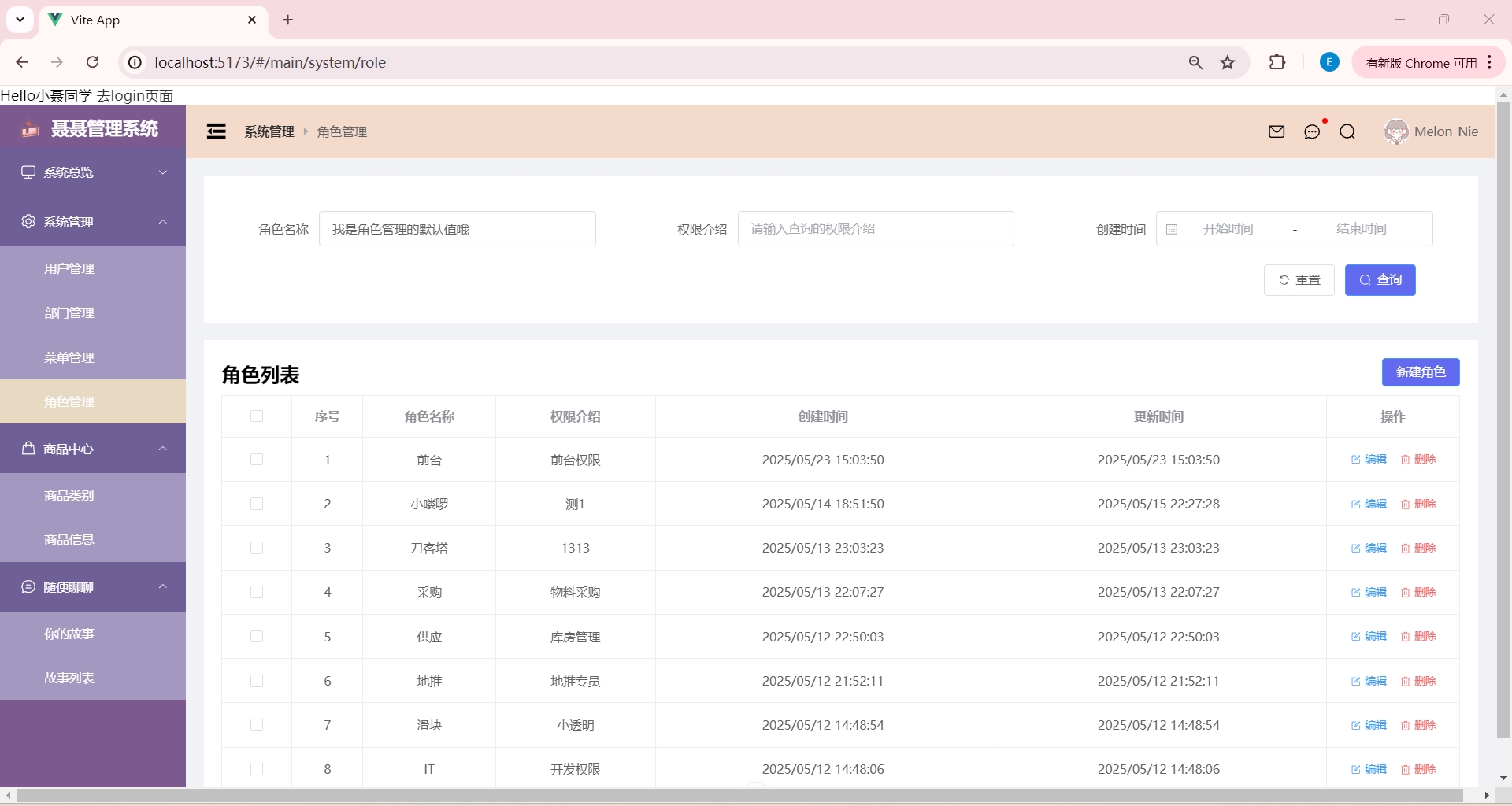1512x806 pixels.
Task: Collapse the 随便聊聊 sidebar menu
Action: (x=93, y=587)
